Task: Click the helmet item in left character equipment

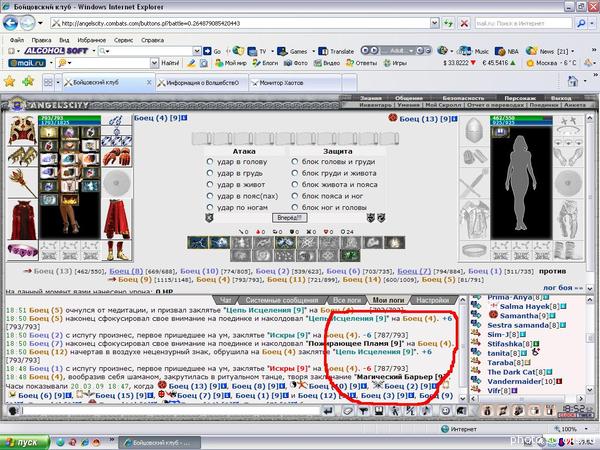Action: tap(23, 130)
